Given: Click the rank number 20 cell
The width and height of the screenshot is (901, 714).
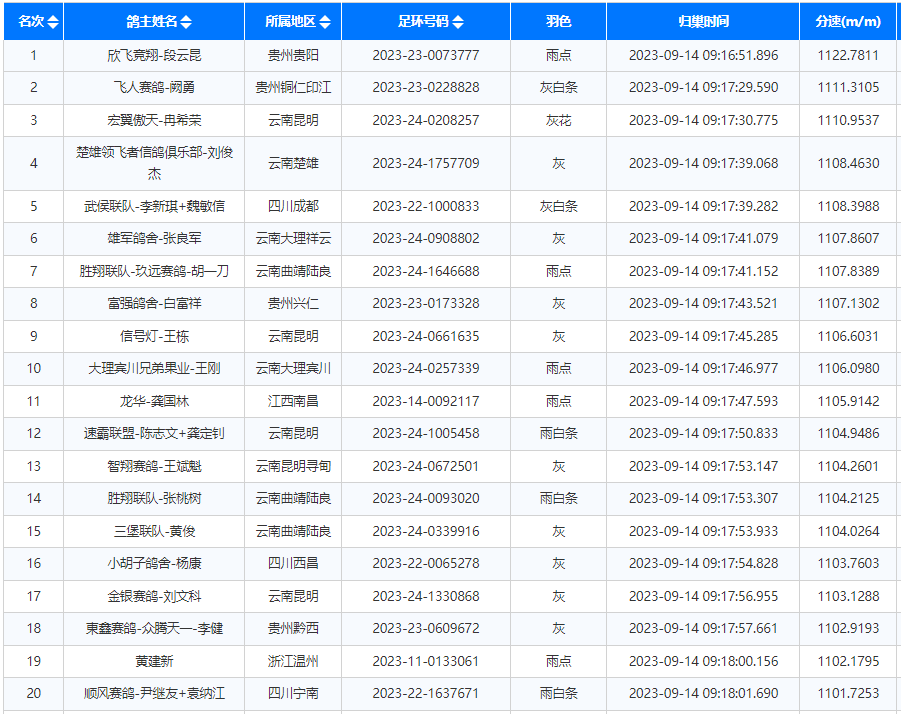Looking at the screenshot, I should 34,693.
